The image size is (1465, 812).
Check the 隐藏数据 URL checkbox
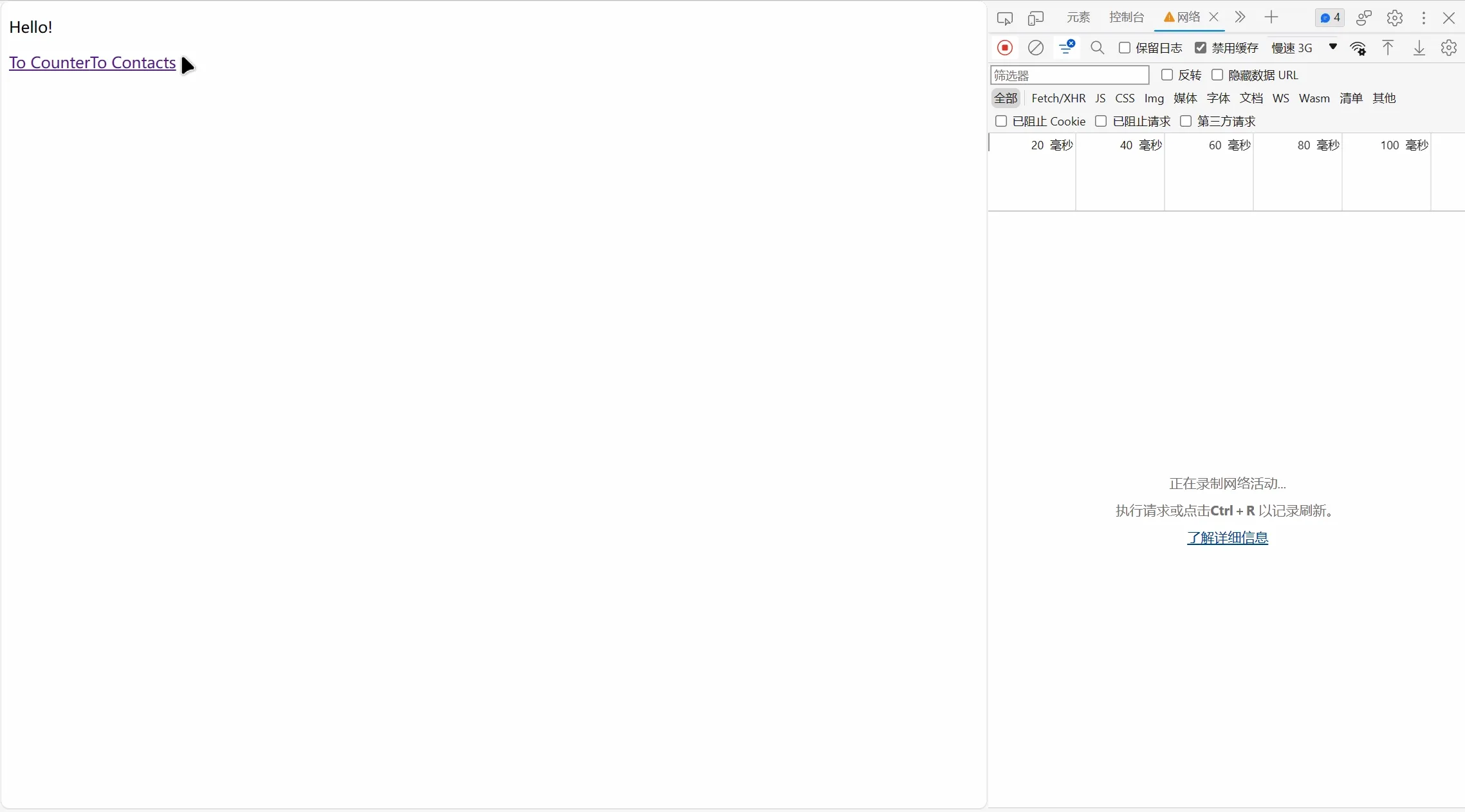pyautogui.click(x=1217, y=75)
